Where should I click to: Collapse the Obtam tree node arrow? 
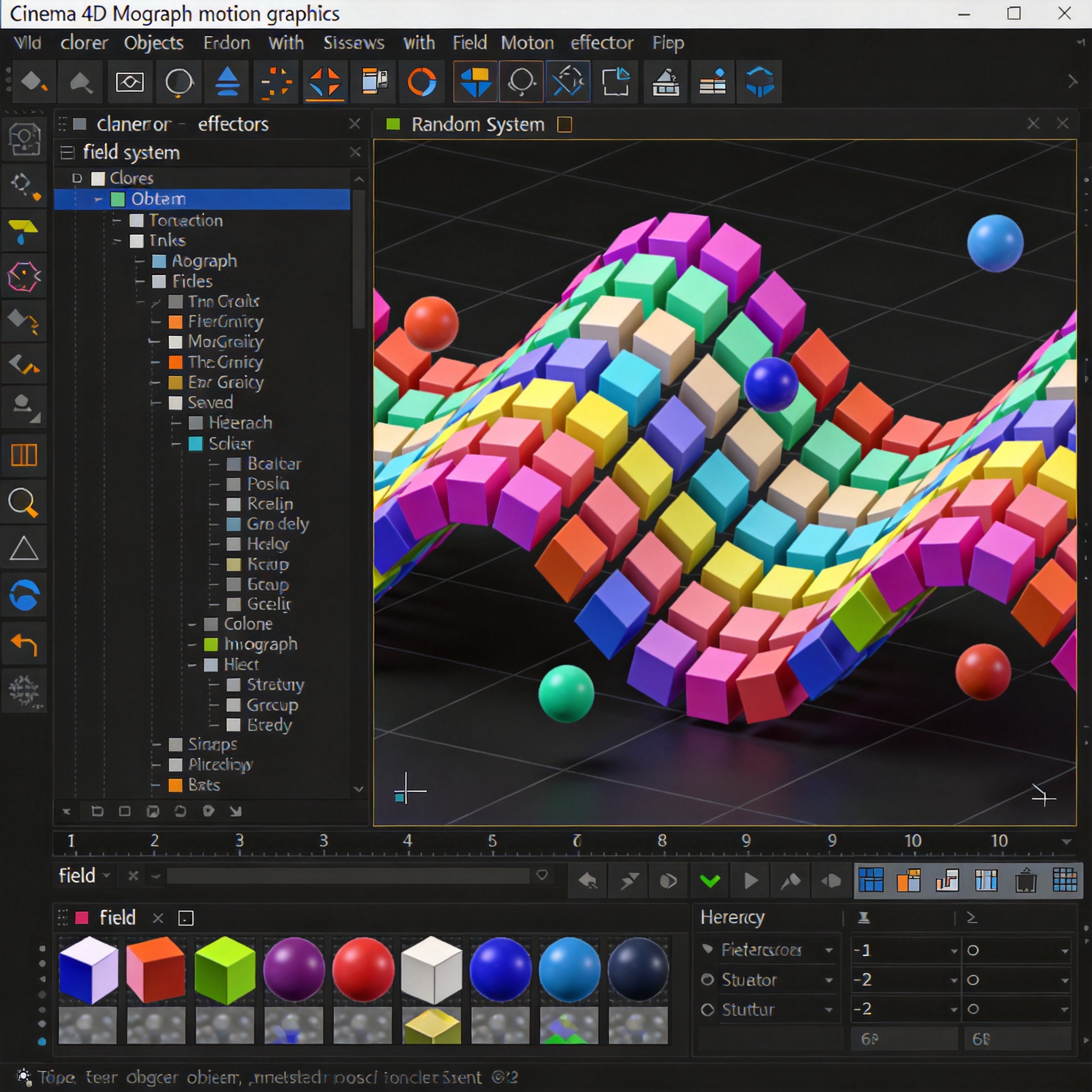(x=98, y=199)
